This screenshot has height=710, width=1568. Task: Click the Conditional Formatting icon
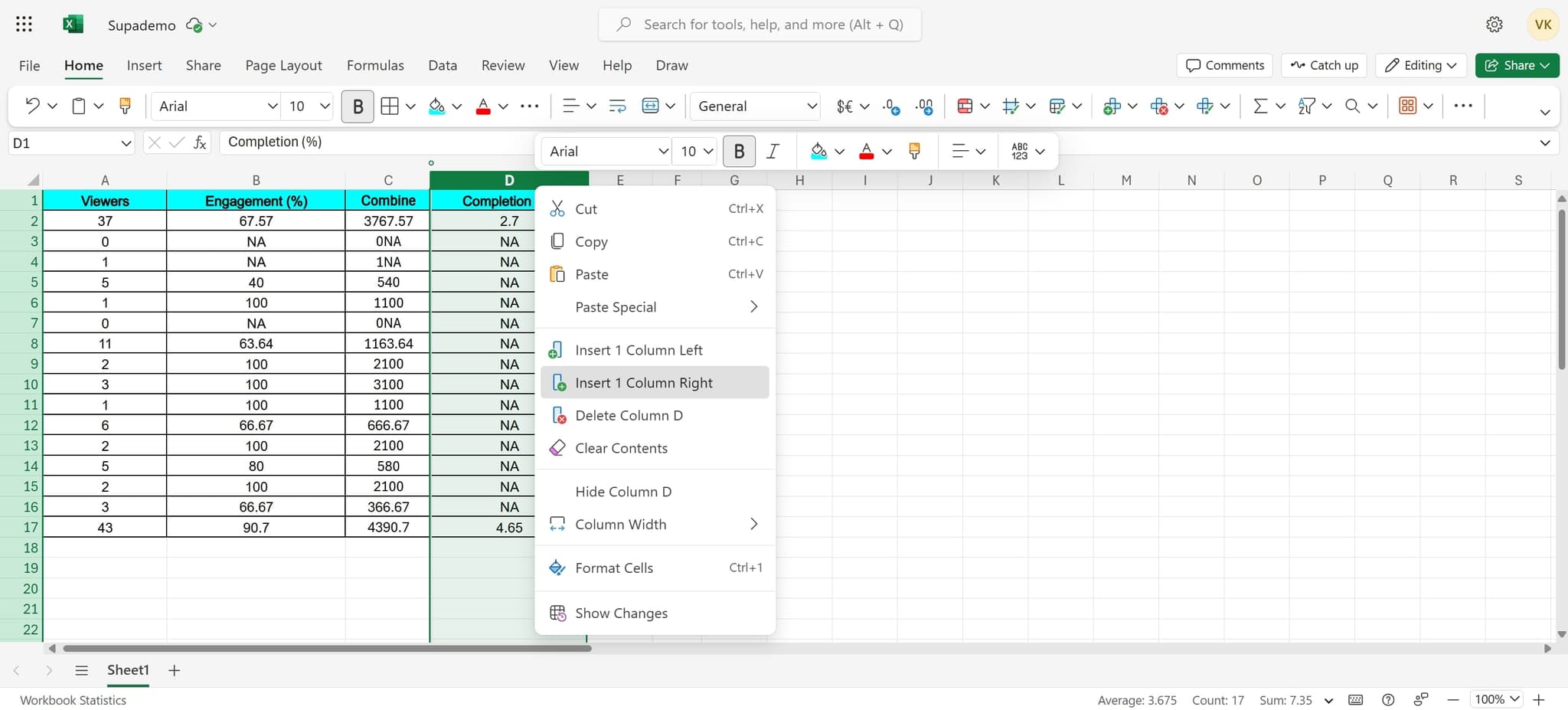[x=965, y=106]
